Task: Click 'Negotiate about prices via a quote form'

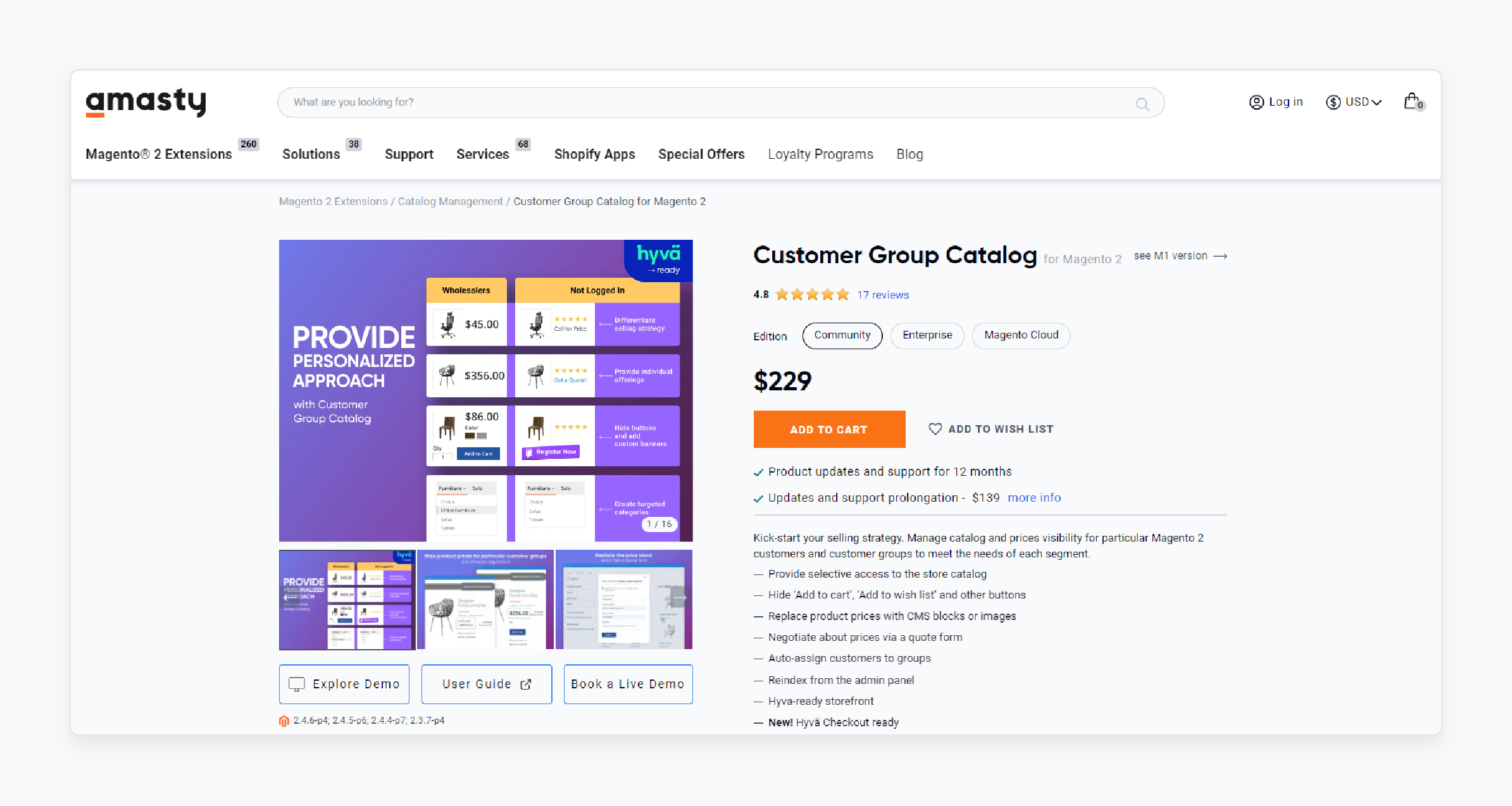Action: click(x=865, y=638)
